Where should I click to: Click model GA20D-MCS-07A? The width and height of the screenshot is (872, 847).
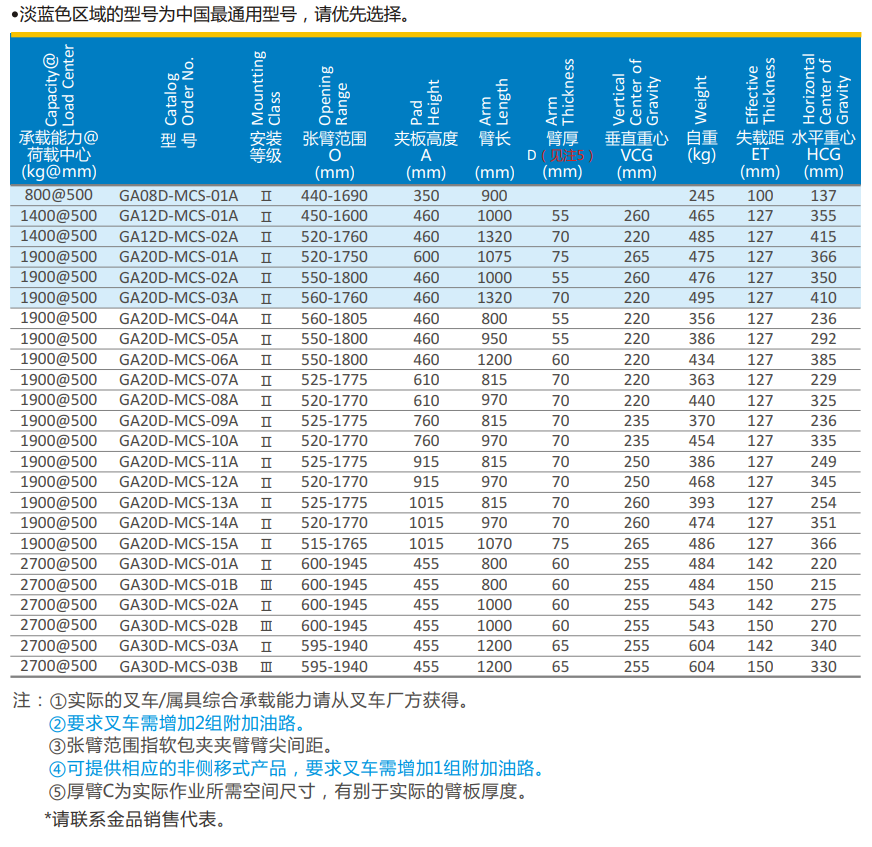point(179,380)
